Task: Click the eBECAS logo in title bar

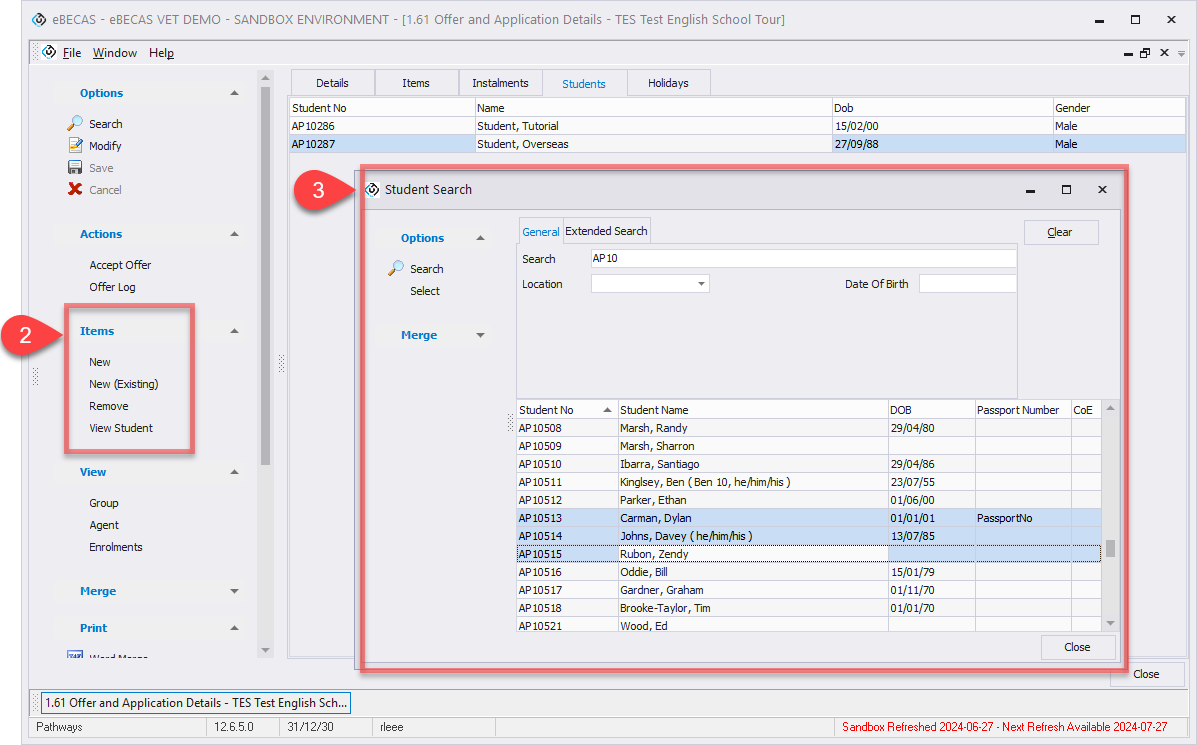Action: tap(39, 20)
